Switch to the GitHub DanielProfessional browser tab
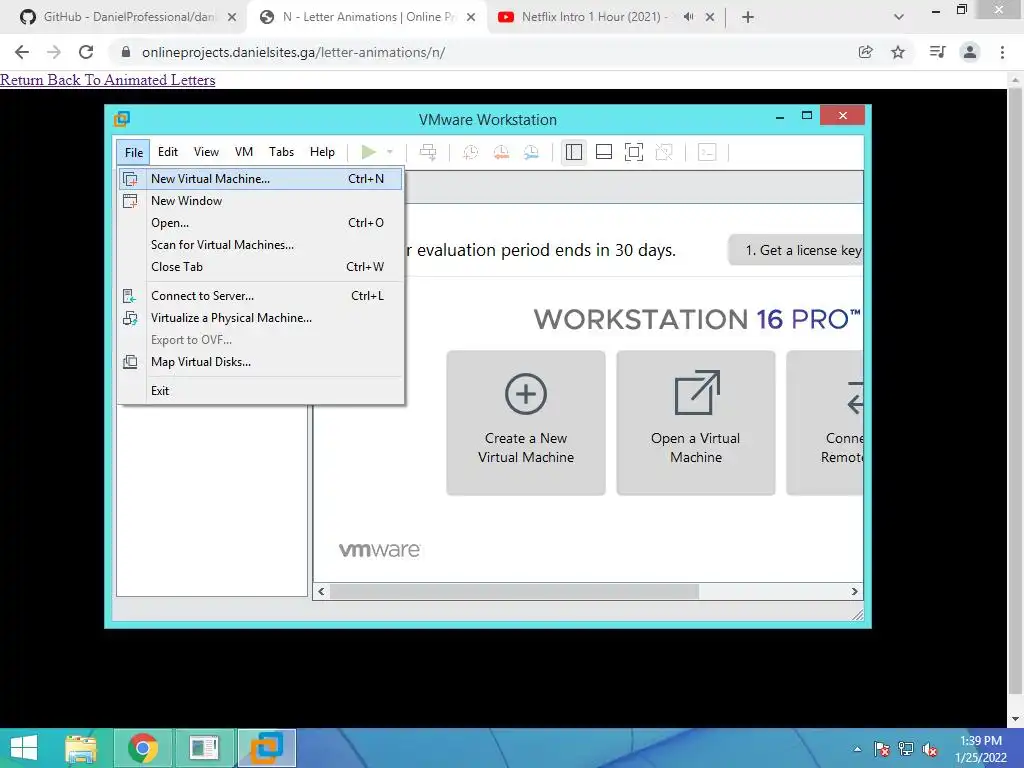Viewport: 1024px width, 768px height. pos(127,17)
